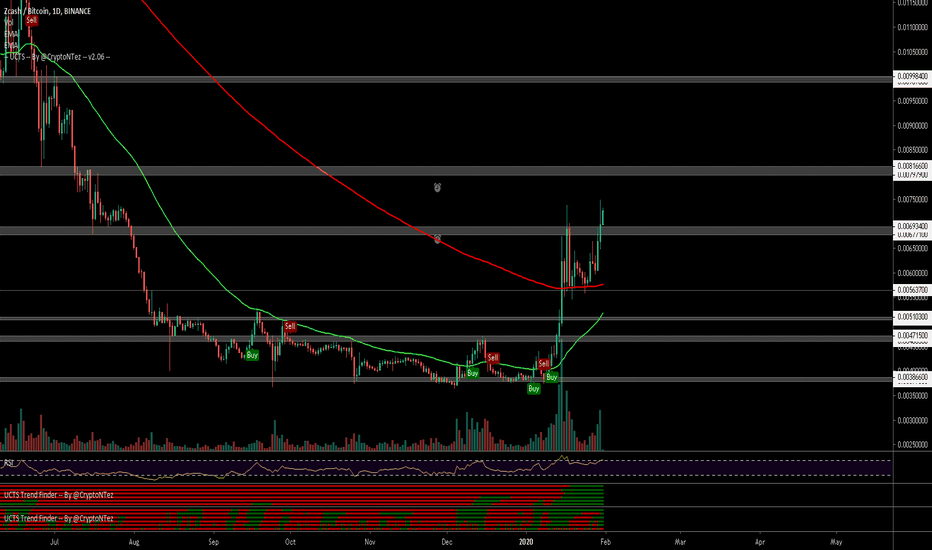The width and height of the screenshot is (932, 550).
Task: Click the RSI indicator label
Action: click(9, 463)
